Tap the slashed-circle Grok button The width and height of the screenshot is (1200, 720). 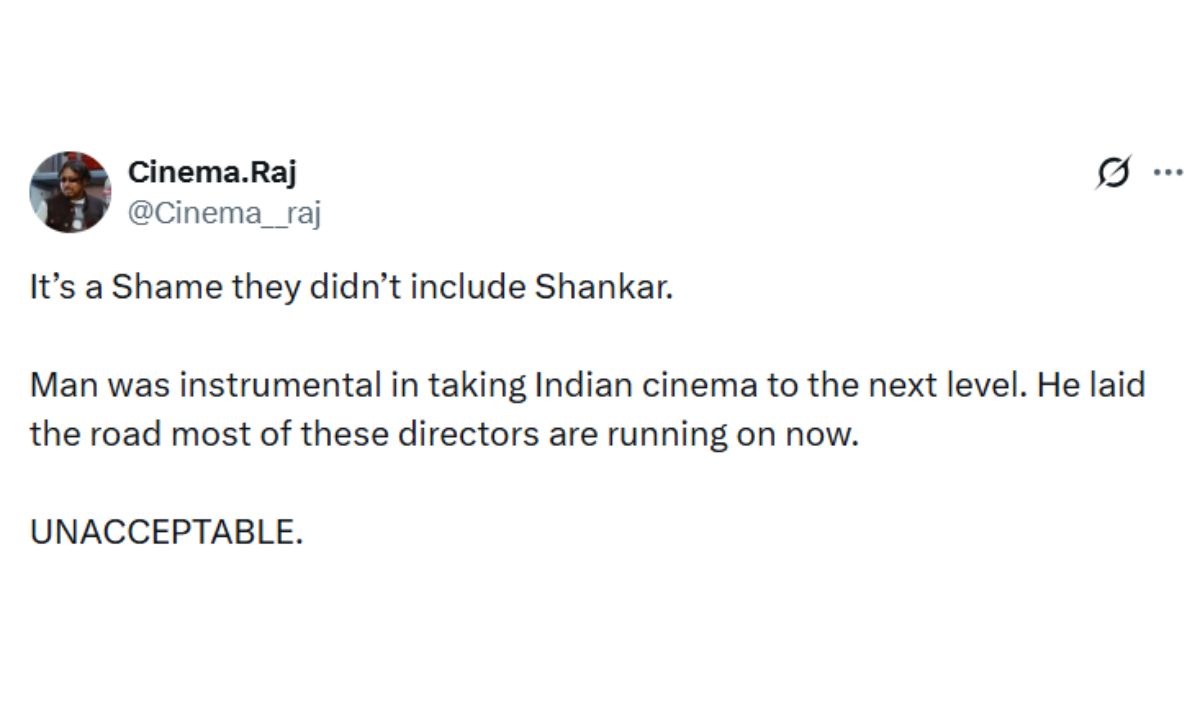[1113, 172]
